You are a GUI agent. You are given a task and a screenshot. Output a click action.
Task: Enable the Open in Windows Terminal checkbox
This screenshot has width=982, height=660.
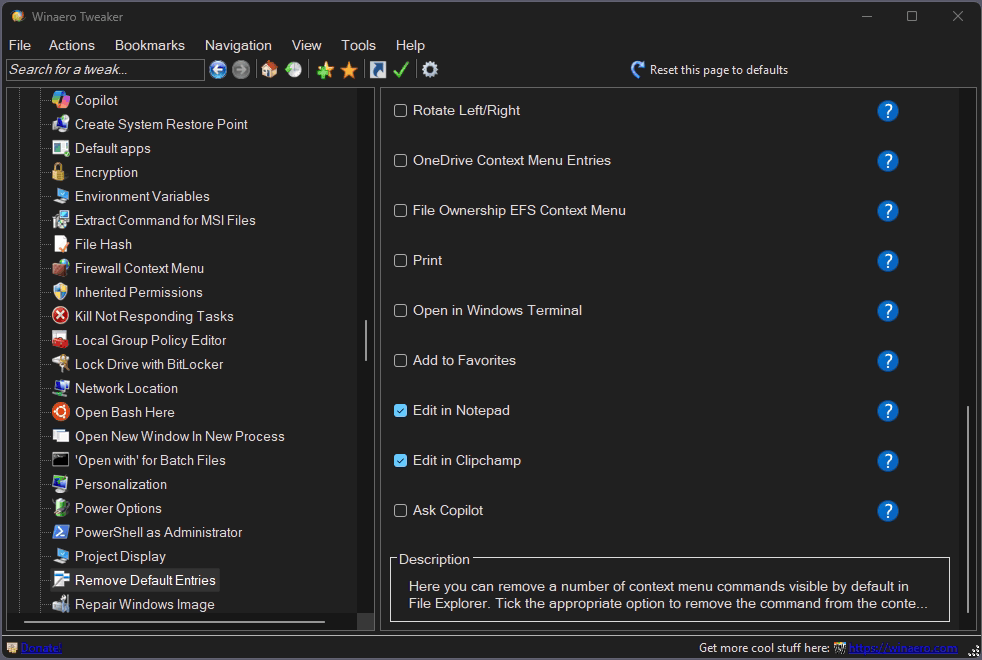(401, 311)
